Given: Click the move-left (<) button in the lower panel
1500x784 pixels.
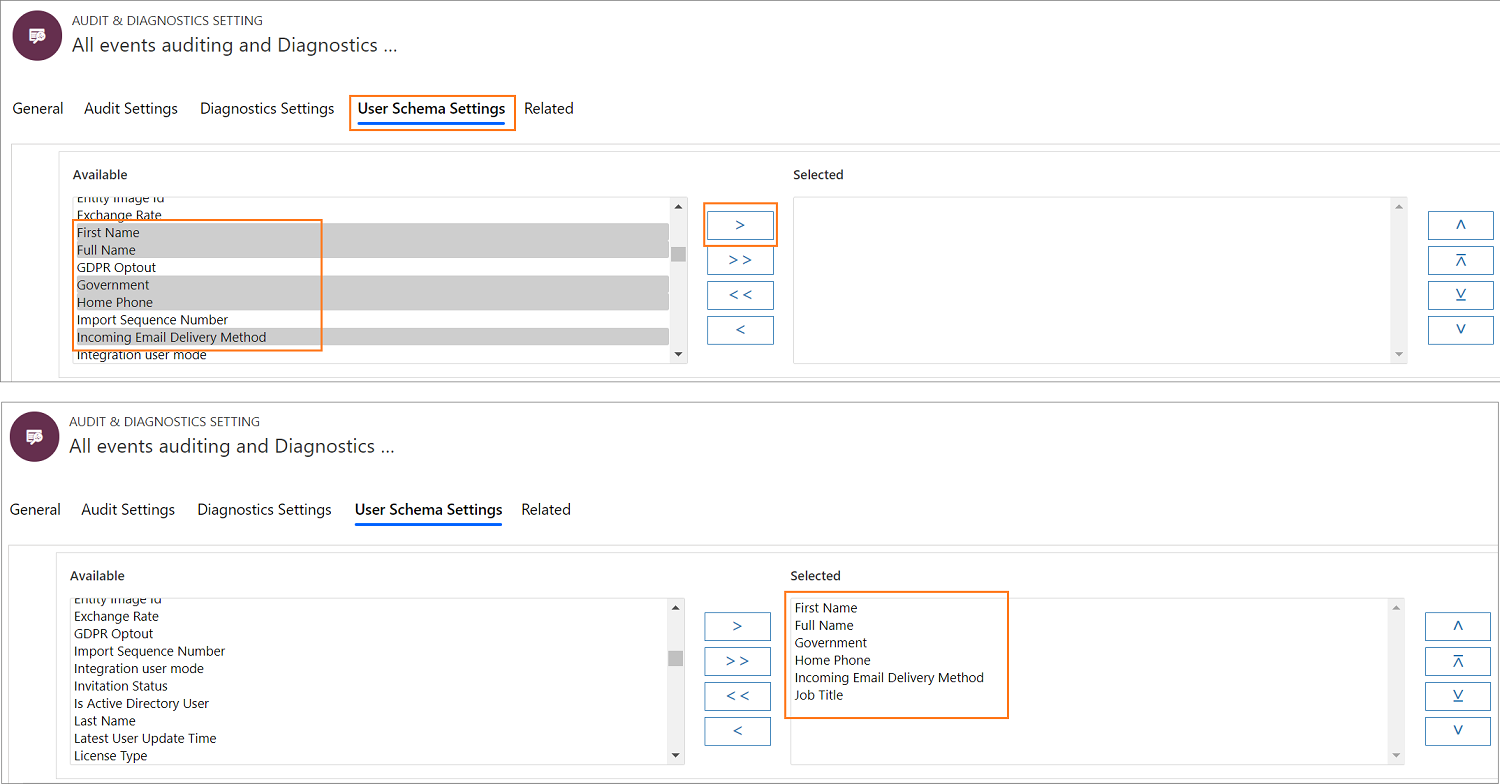Looking at the screenshot, I should [737, 731].
